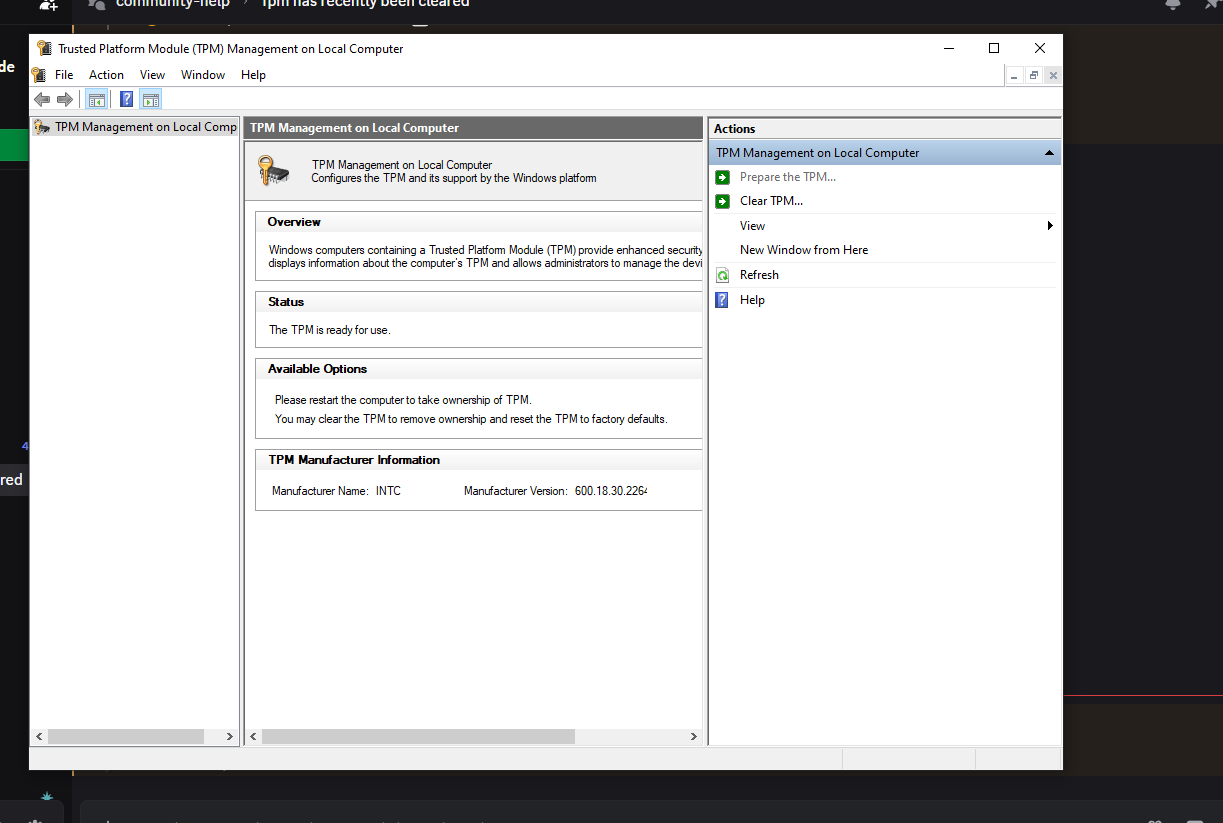The height and width of the screenshot is (823, 1223).
Task: Click left scroll arrow of center pane scrollbar
Action: click(x=253, y=736)
